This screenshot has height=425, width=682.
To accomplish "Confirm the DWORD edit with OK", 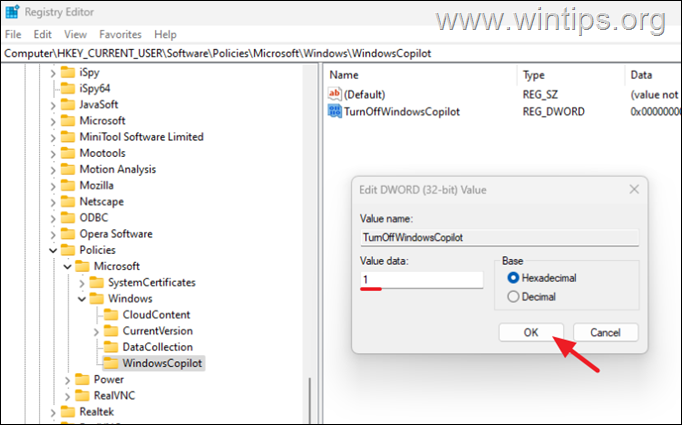I will coord(531,332).
